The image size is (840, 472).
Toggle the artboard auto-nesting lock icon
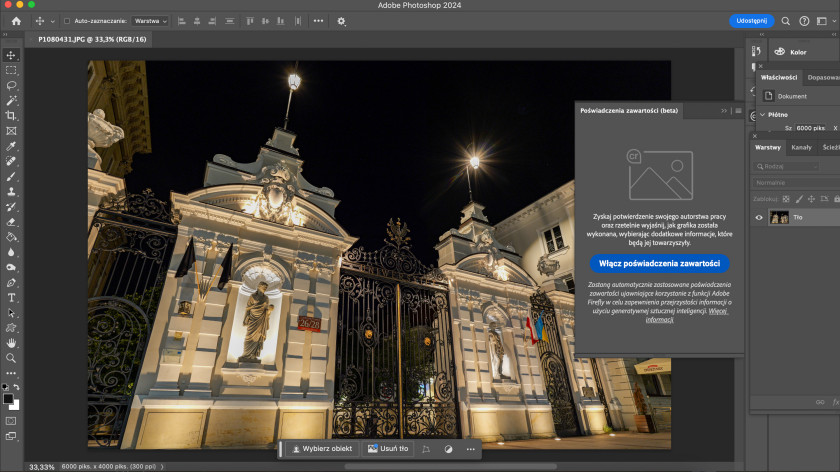click(x=824, y=199)
